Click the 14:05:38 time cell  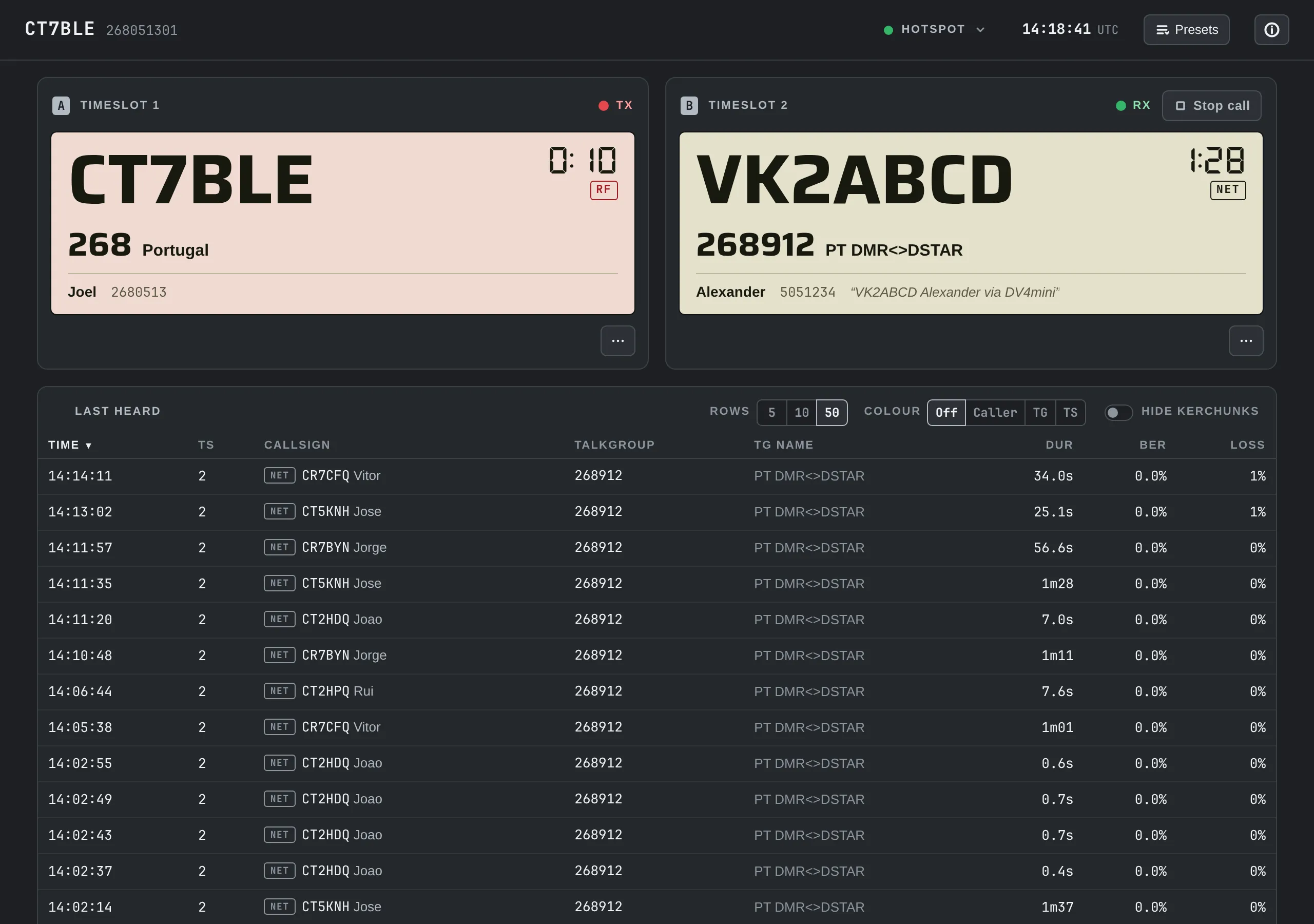point(80,727)
